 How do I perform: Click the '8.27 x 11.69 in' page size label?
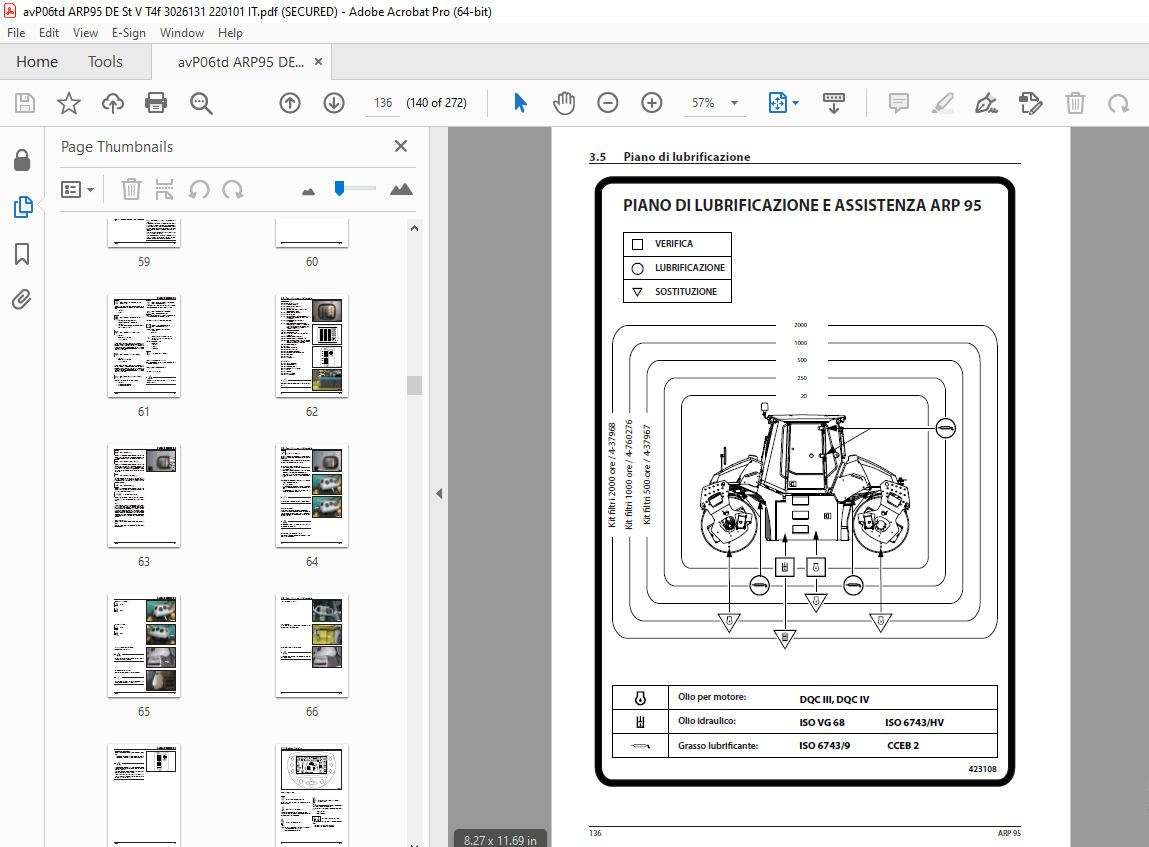pyautogui.click(x=500, y=840)
